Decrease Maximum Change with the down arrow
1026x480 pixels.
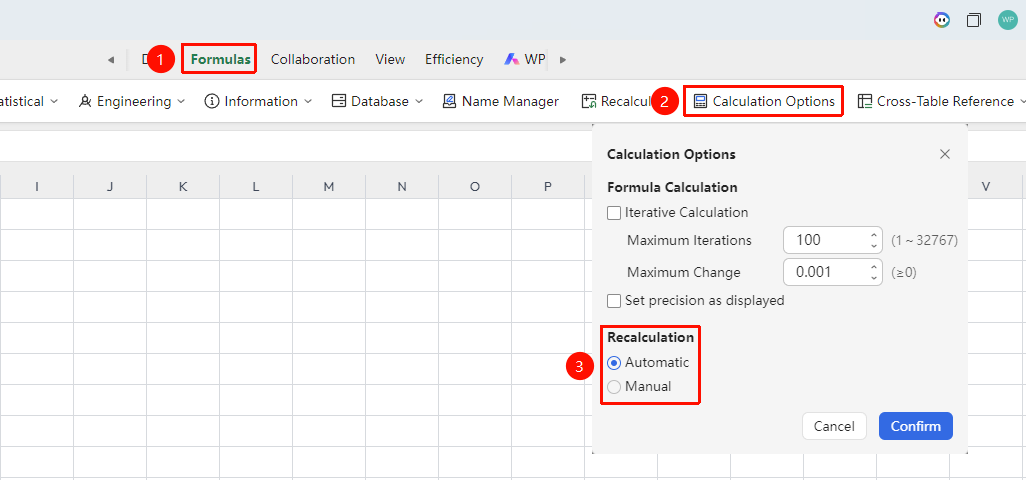point(874,277)
